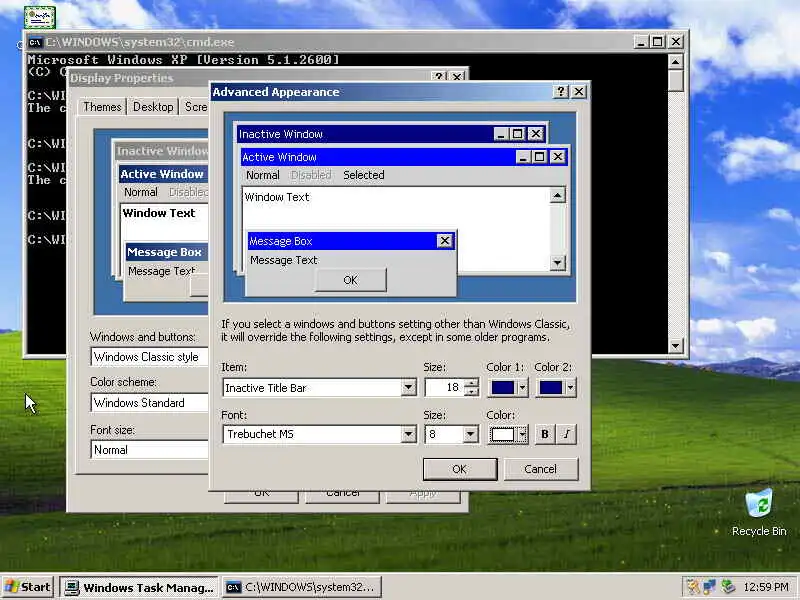Click preview window scrollbar down arrow
Image resolution: width=800 pixels, height=600 pixels.
(x=558, y=263)
